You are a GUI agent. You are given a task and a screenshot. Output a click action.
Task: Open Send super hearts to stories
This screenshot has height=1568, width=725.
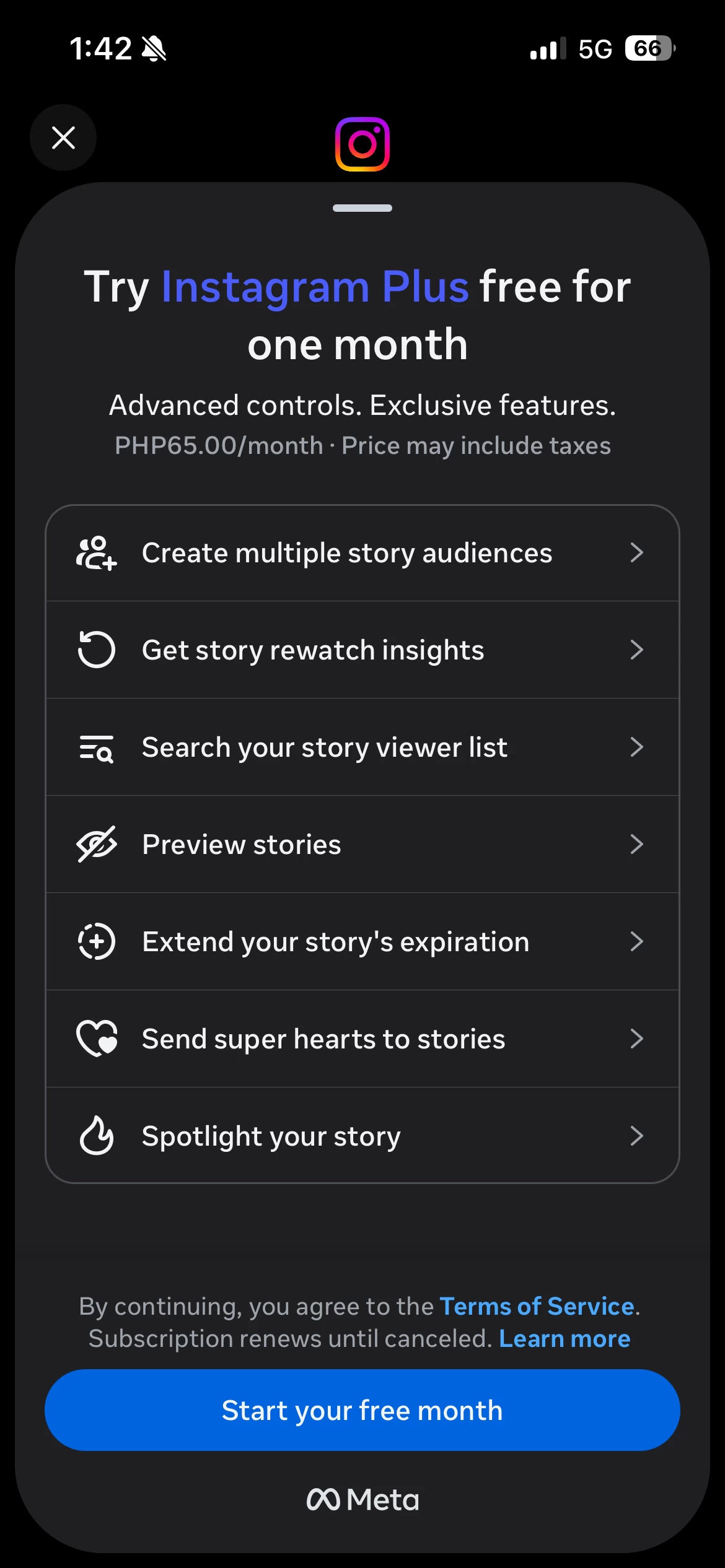point(323,1039)
